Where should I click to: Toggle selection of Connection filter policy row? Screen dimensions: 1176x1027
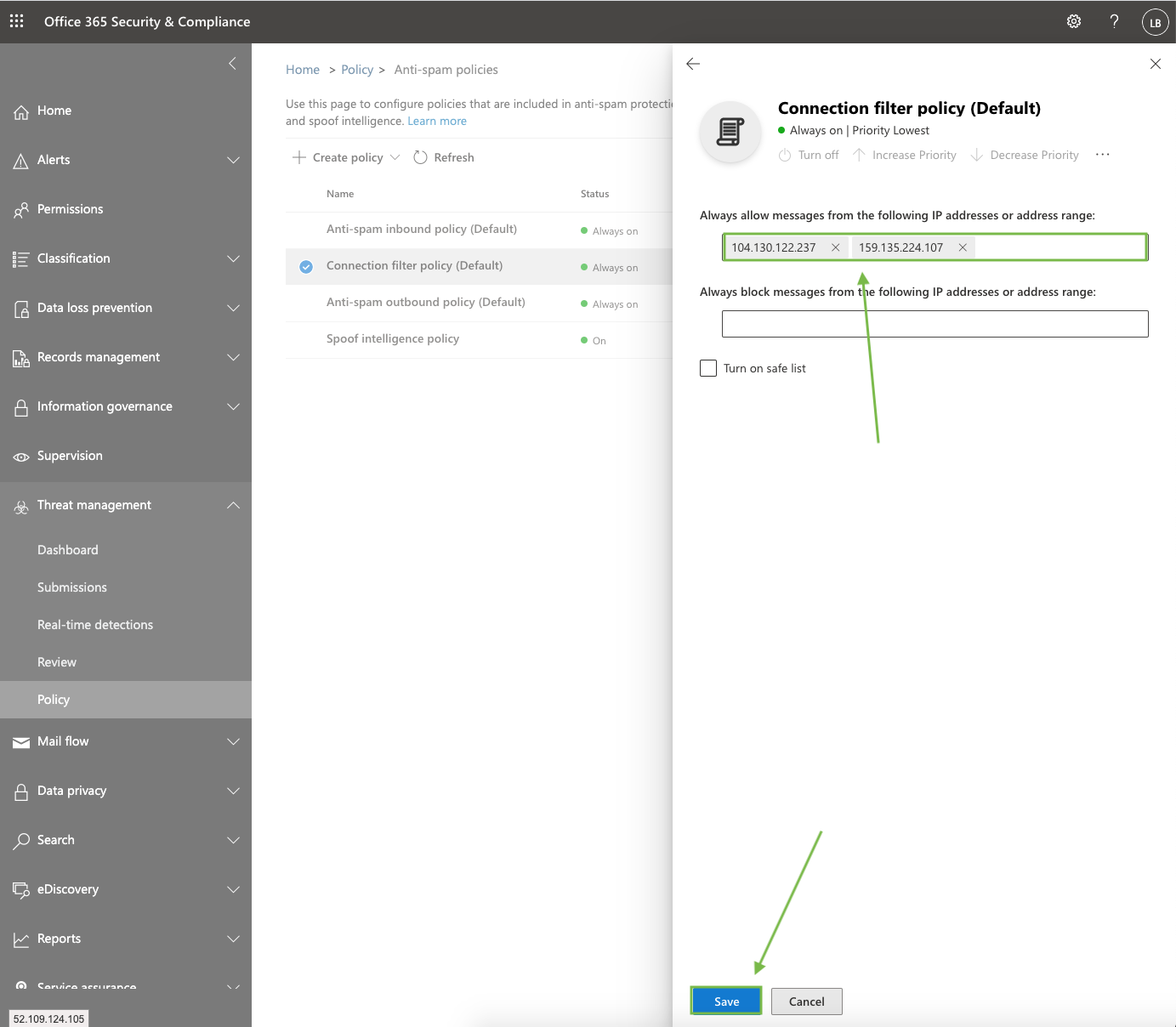(306, 267)
